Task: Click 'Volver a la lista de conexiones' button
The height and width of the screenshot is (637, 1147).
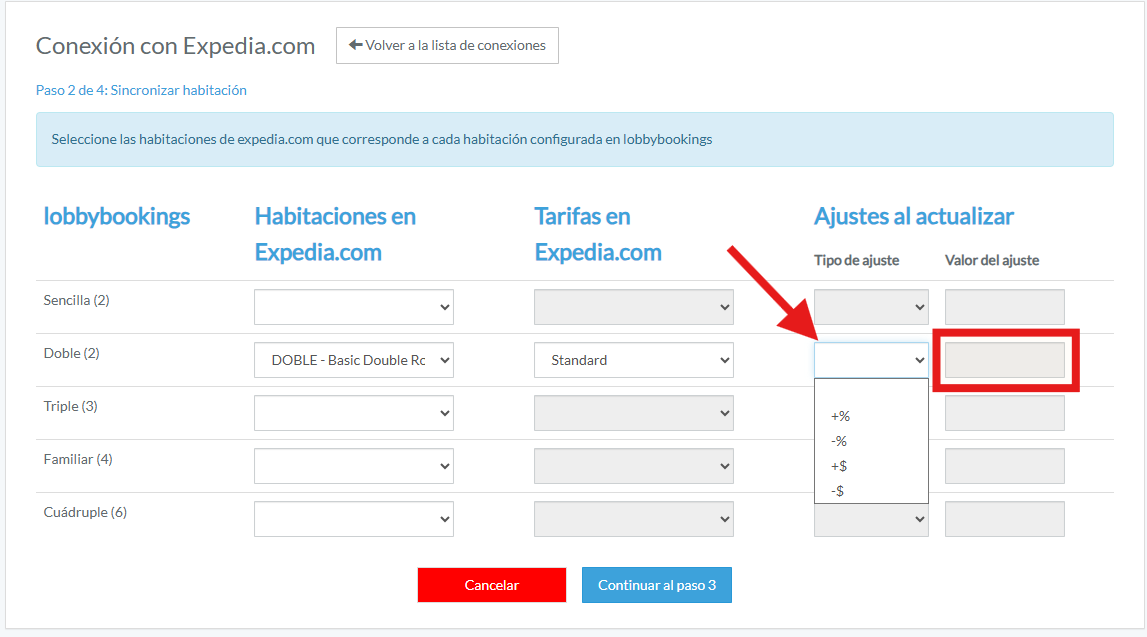Action: [x=447, y=46]
